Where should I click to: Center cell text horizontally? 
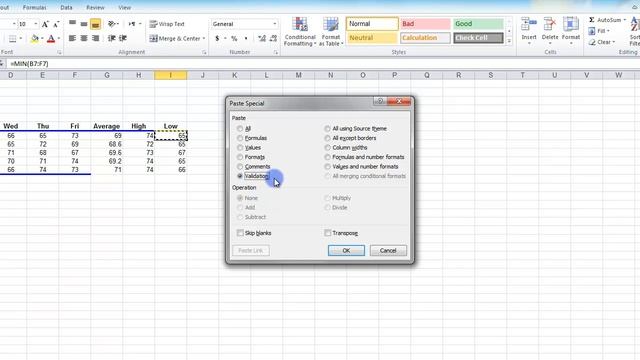point(84,38)
